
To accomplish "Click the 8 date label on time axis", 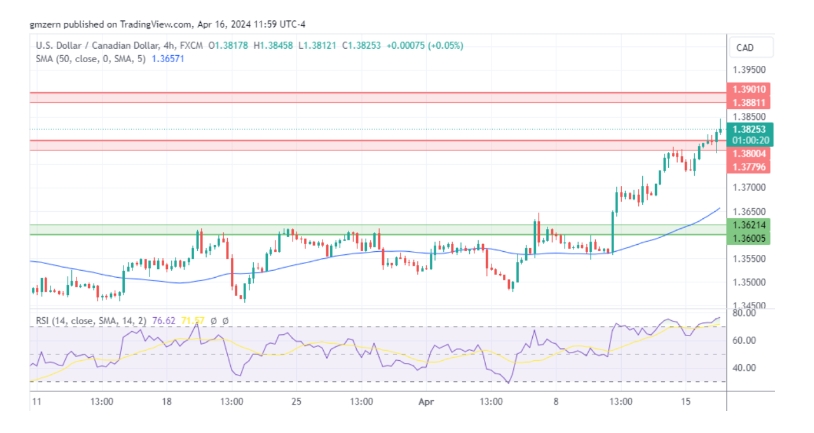I will click(x=555, y=402).
